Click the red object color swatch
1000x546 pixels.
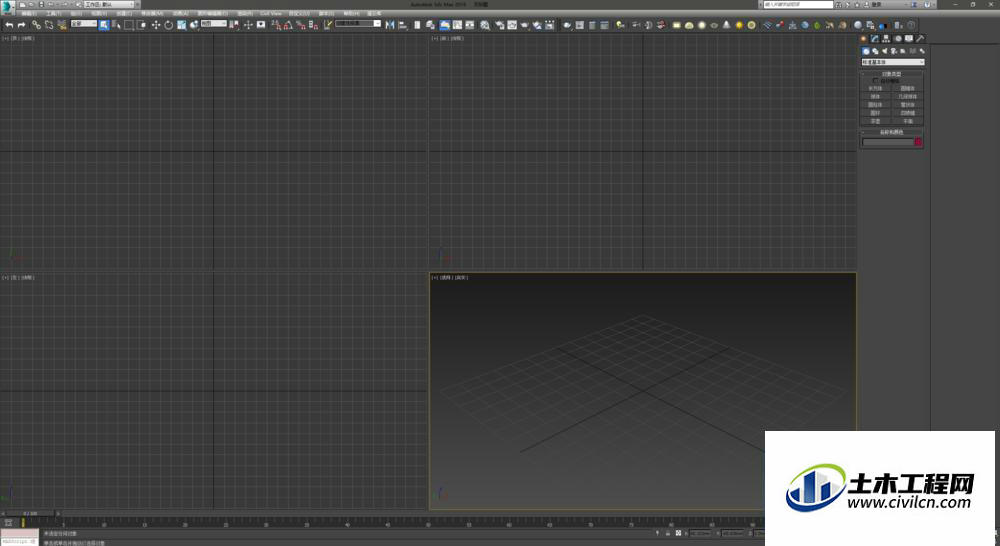click(x=918, y=142)
